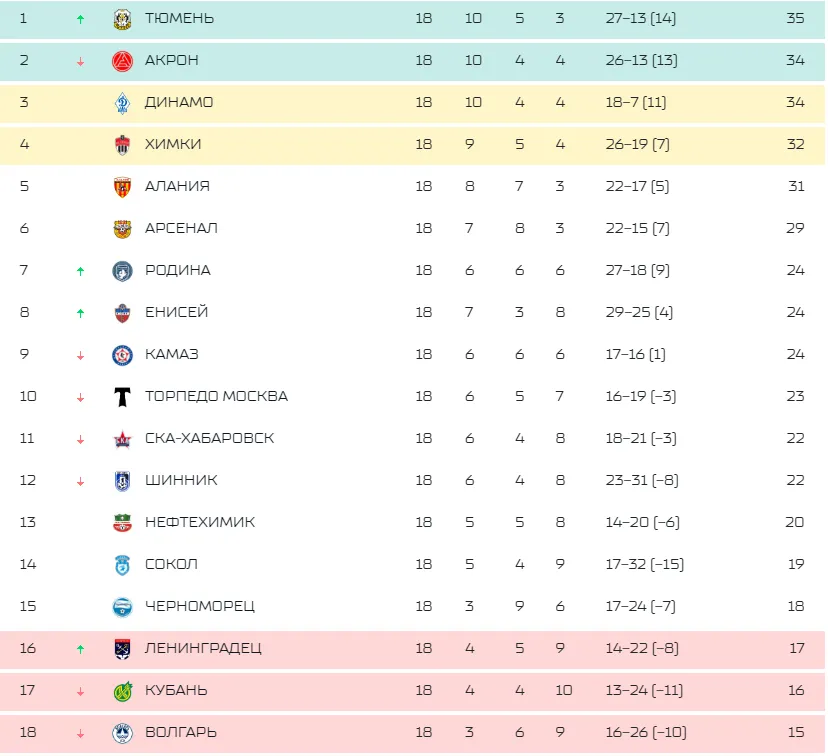
Task: Click green up arrow beside Ленинградец
Action: 80,649
